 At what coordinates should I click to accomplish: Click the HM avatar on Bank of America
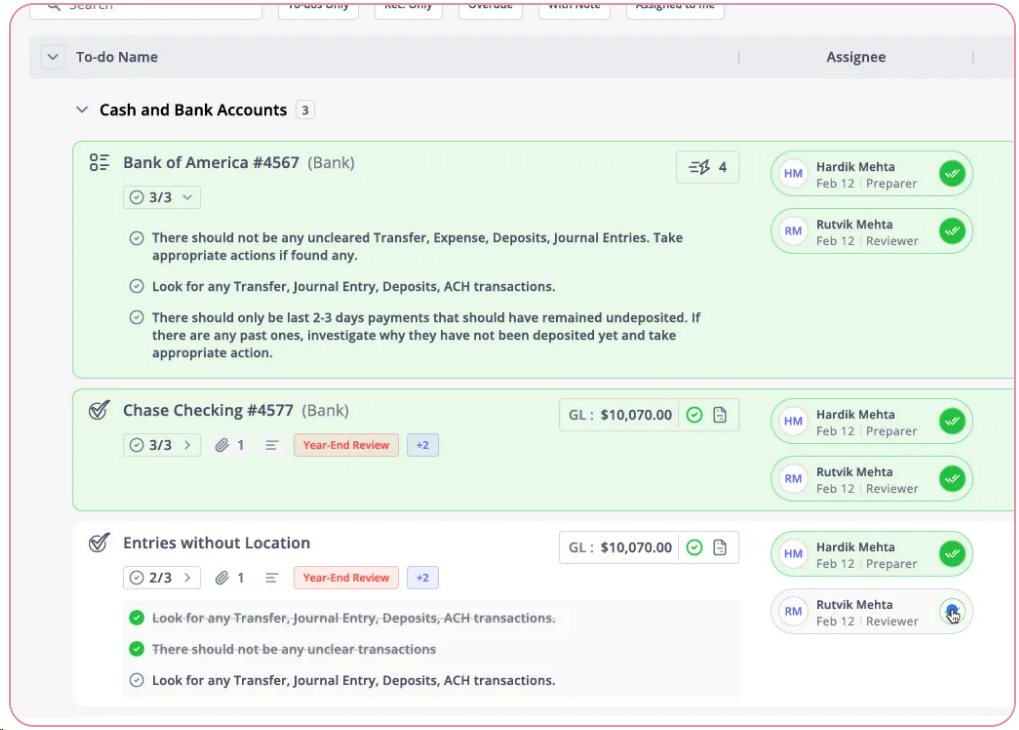tap(793, 174)
